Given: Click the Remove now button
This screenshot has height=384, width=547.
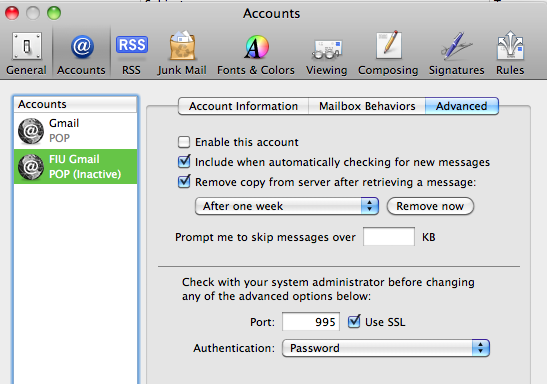Looking at the screenshot, I should 430,206.
